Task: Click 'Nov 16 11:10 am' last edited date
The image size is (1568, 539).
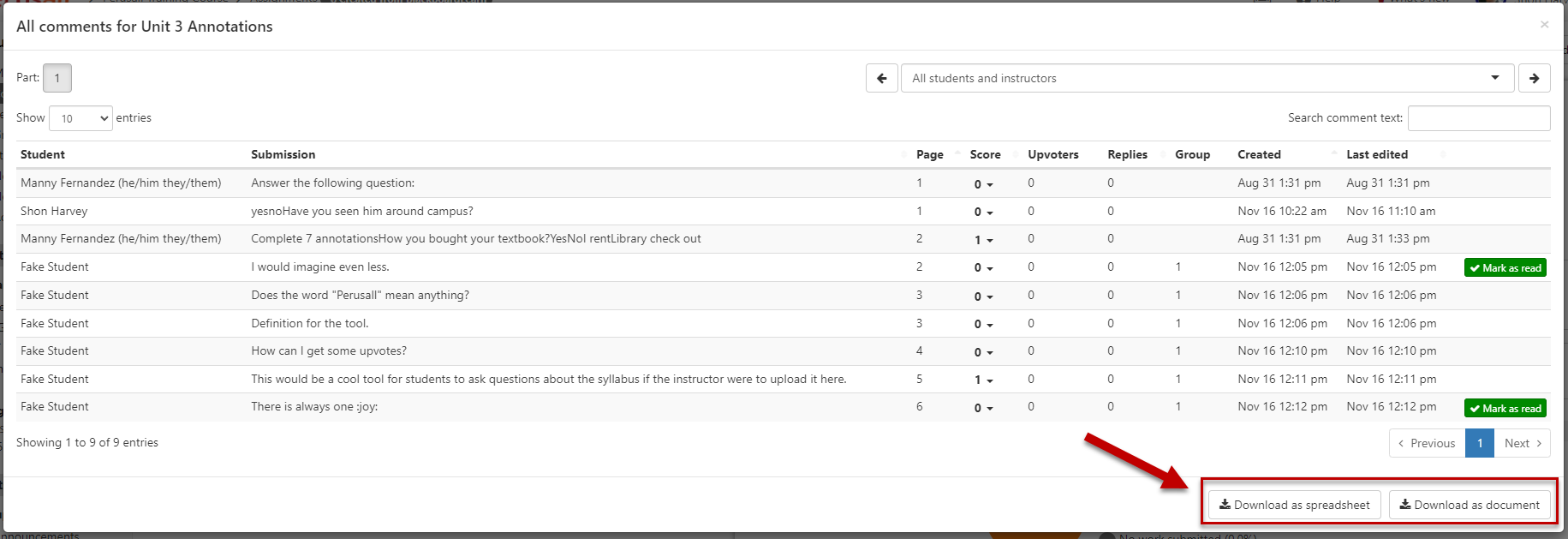Action: [1391, 211]
